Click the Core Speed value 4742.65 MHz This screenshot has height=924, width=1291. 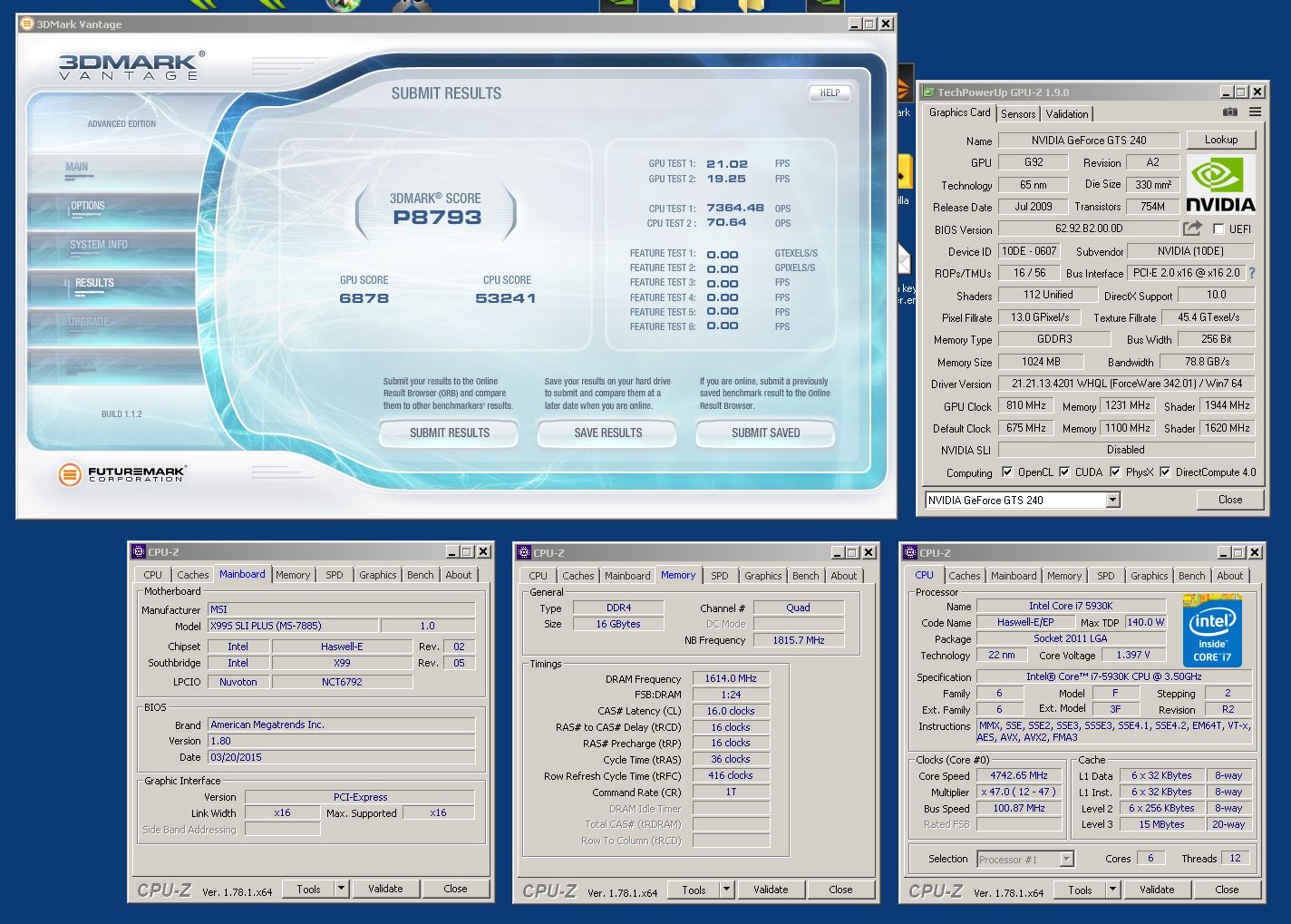click(x=1019, y=776)
